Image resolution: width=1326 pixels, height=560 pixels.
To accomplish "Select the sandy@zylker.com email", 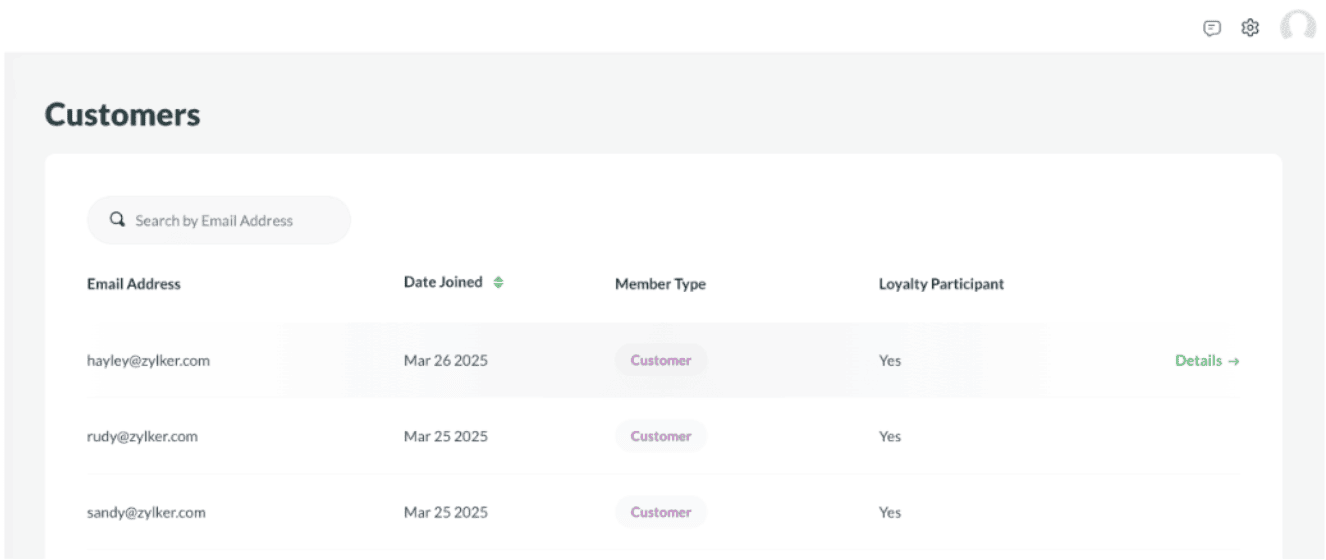I will coord(146,513).
